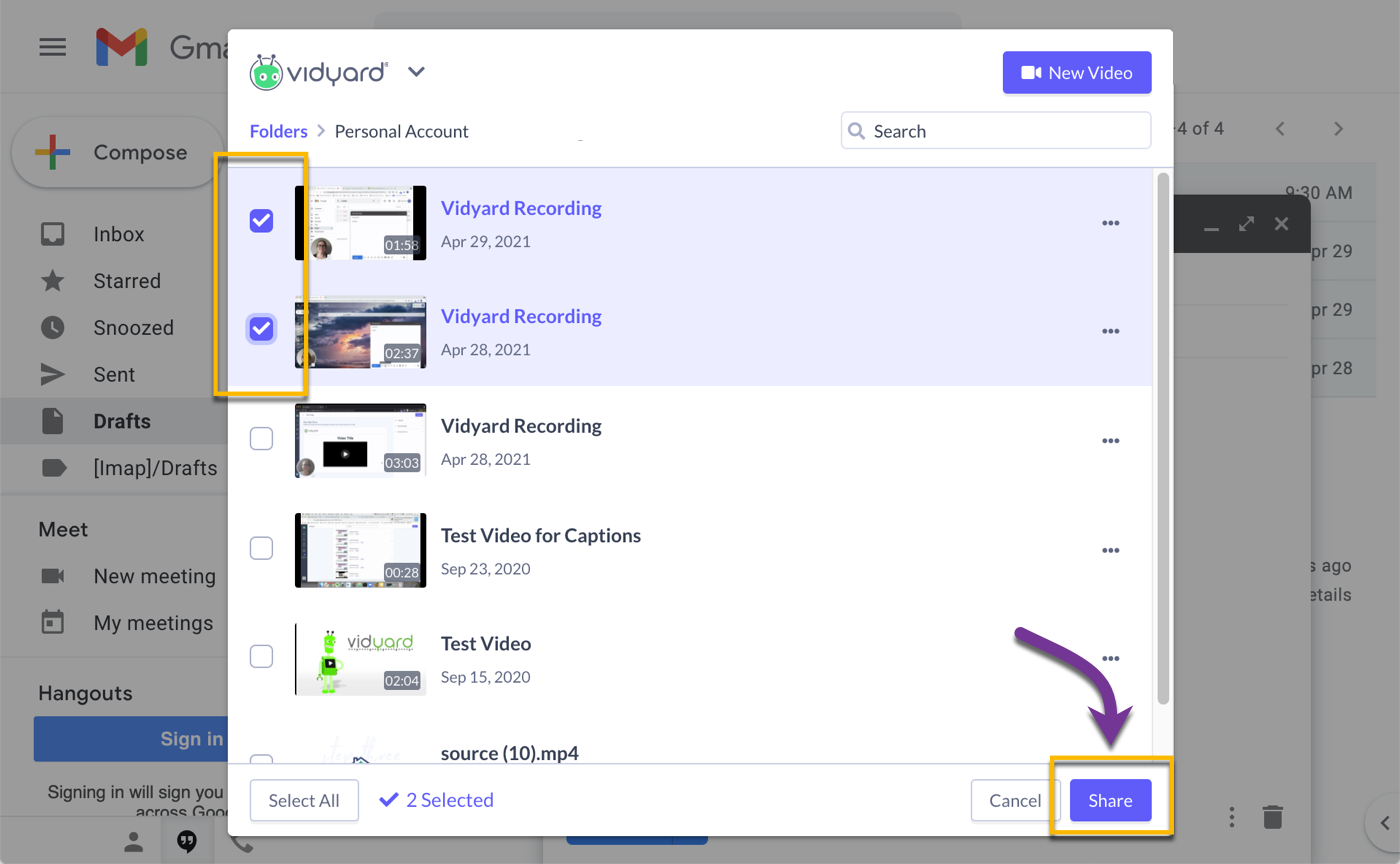Click the Share button
This screenshot has width=1400, height=864.
[x=1110, y=800]
